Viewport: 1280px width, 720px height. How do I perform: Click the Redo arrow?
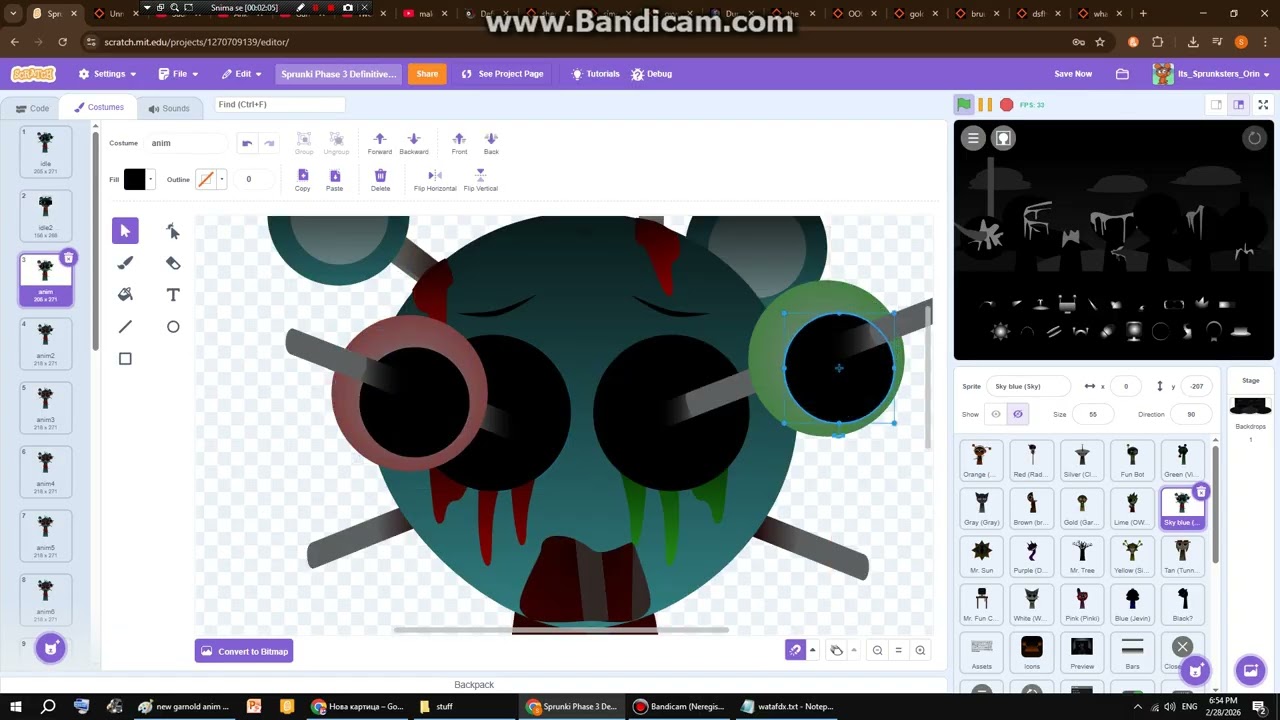269,143
